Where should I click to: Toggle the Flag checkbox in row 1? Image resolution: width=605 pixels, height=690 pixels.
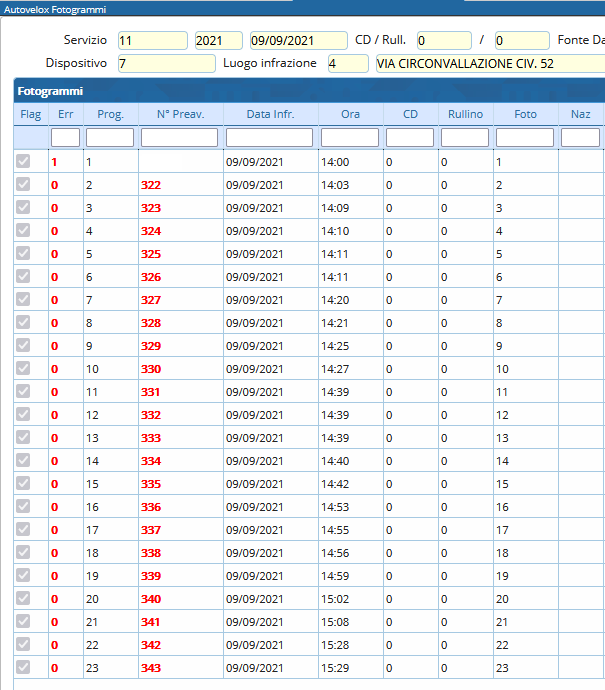coord(23,161)
